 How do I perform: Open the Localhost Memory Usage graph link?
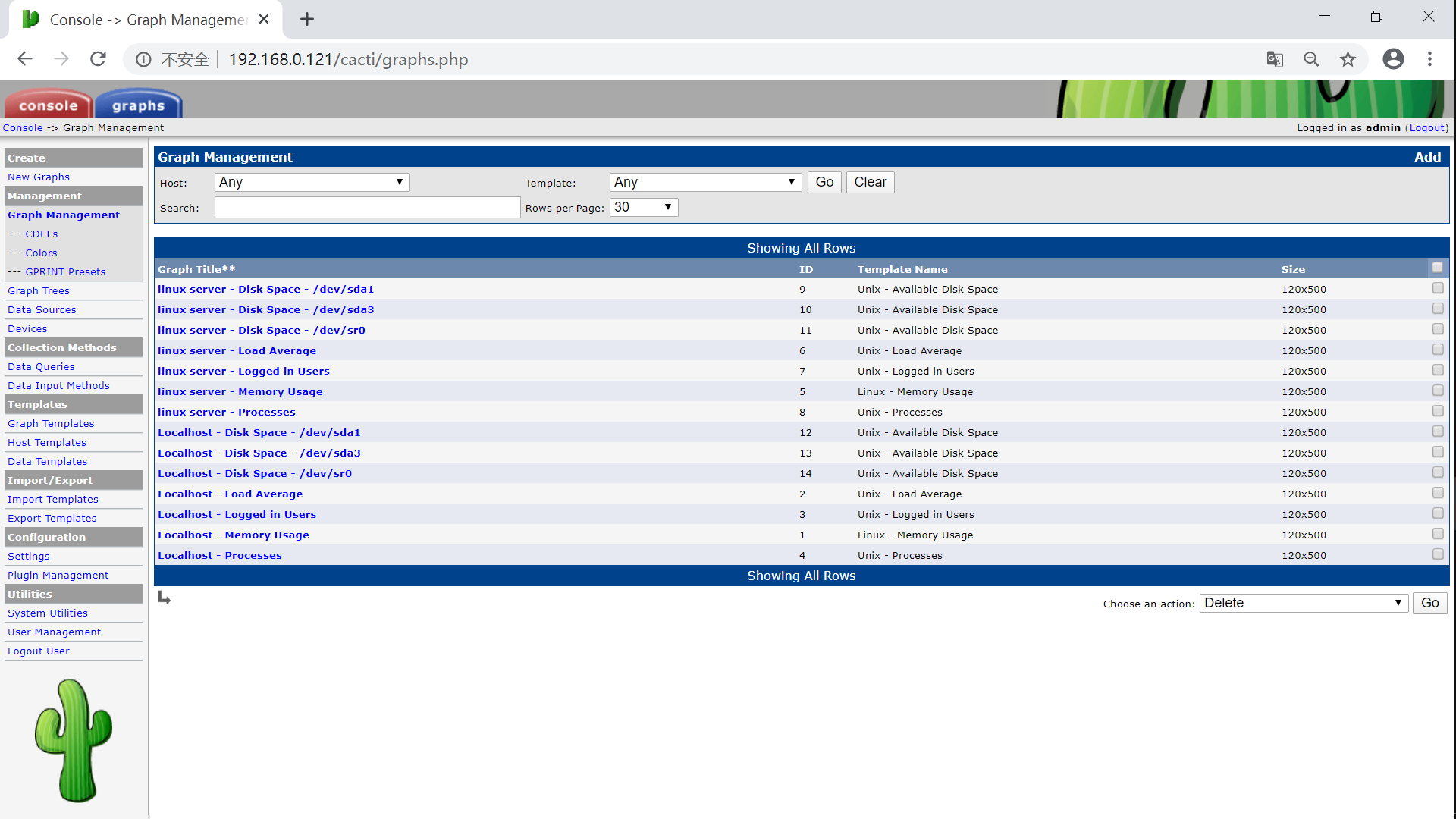pos(233,535)
